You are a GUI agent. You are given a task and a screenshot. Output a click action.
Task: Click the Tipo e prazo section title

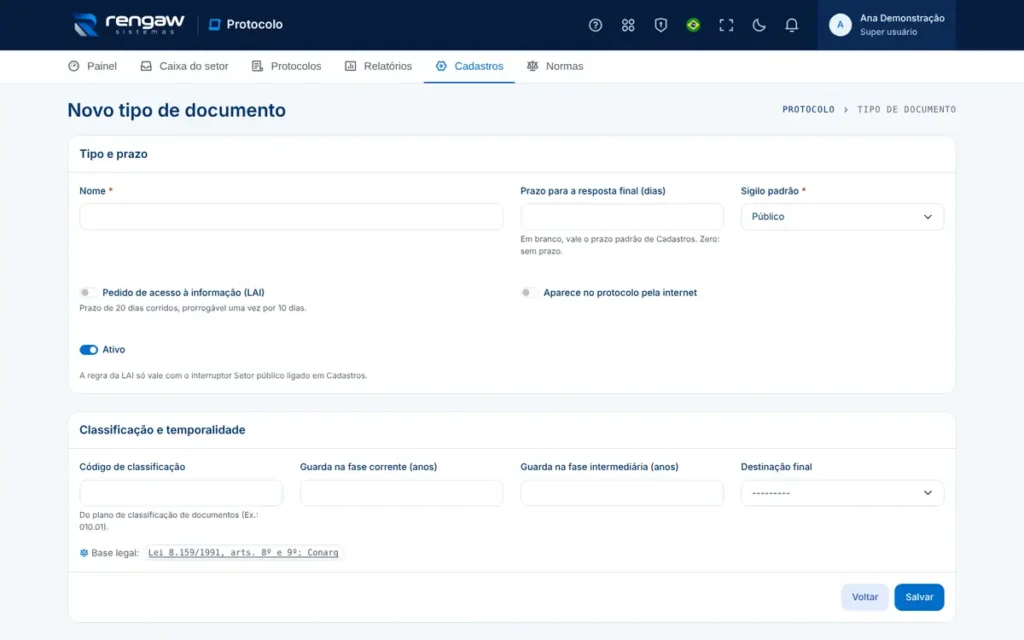114,154
